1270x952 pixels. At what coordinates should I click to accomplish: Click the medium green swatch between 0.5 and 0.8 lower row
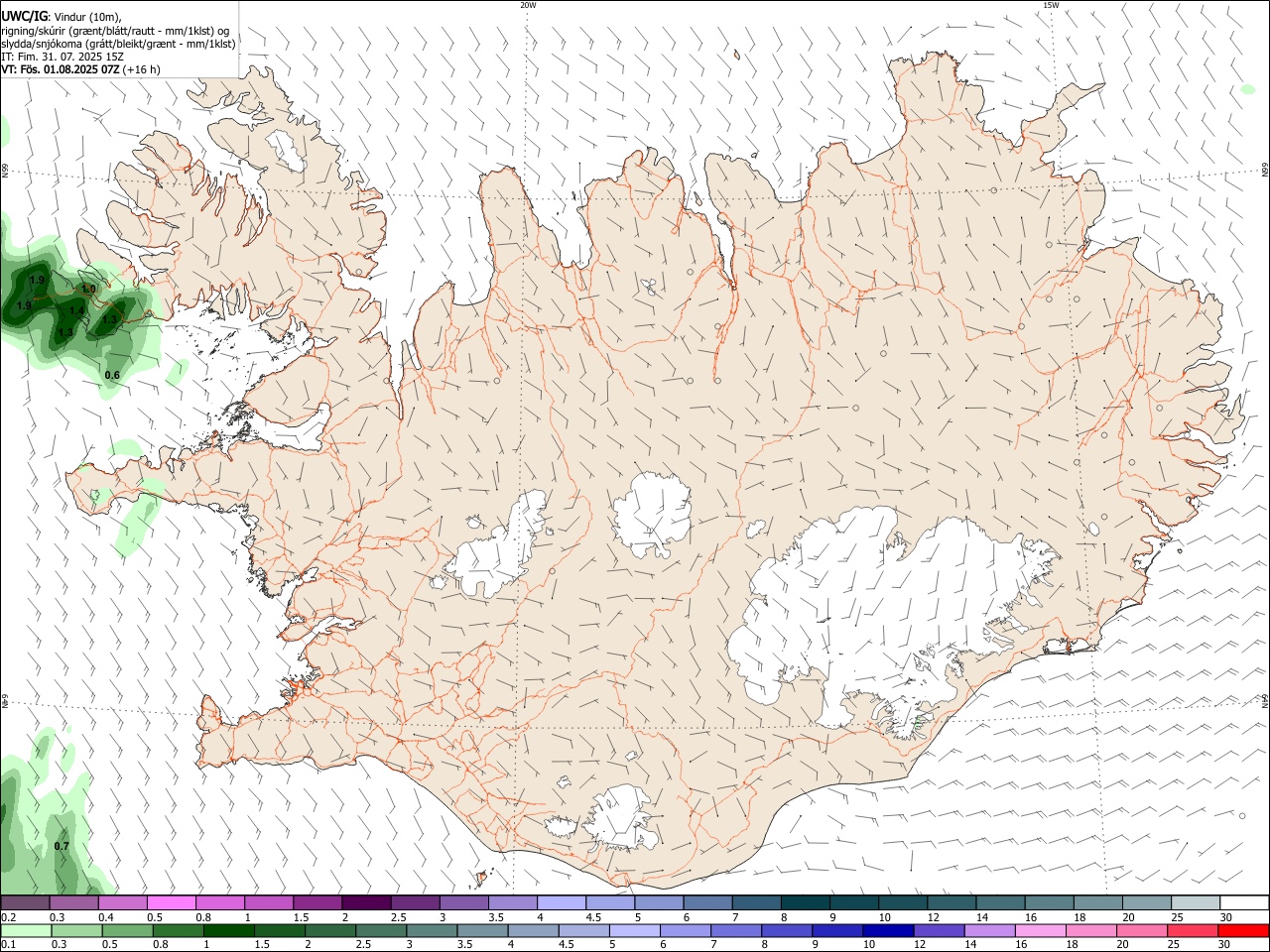(127, 931)
